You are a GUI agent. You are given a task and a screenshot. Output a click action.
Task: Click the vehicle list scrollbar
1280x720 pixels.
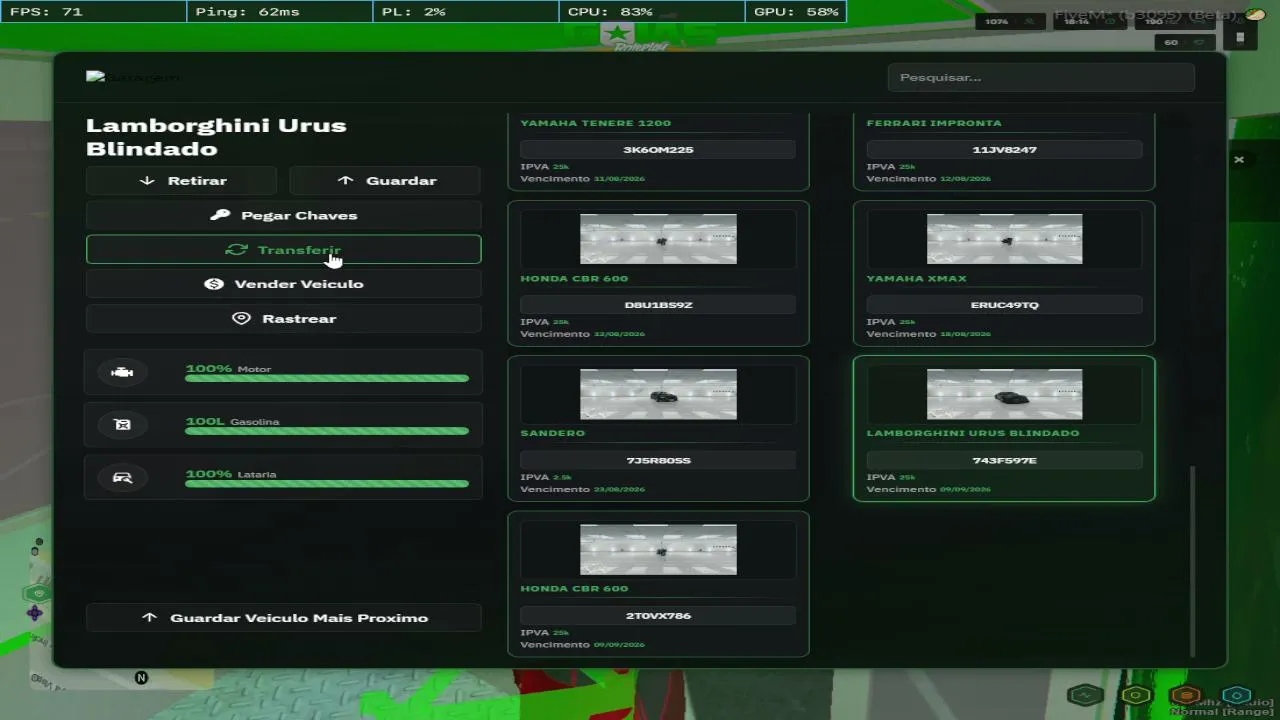point(1192,562)
